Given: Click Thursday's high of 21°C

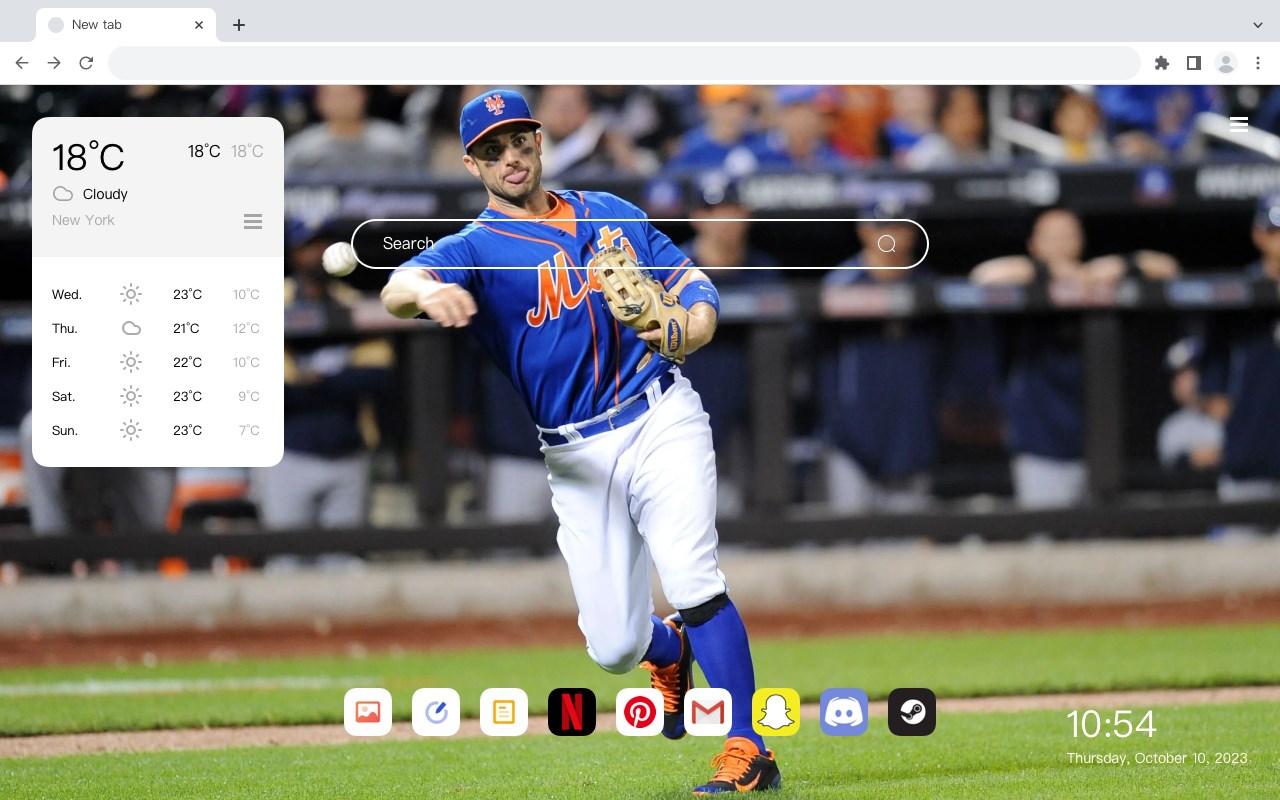Looking at the screenshot, I should click(x=187, y=328).
